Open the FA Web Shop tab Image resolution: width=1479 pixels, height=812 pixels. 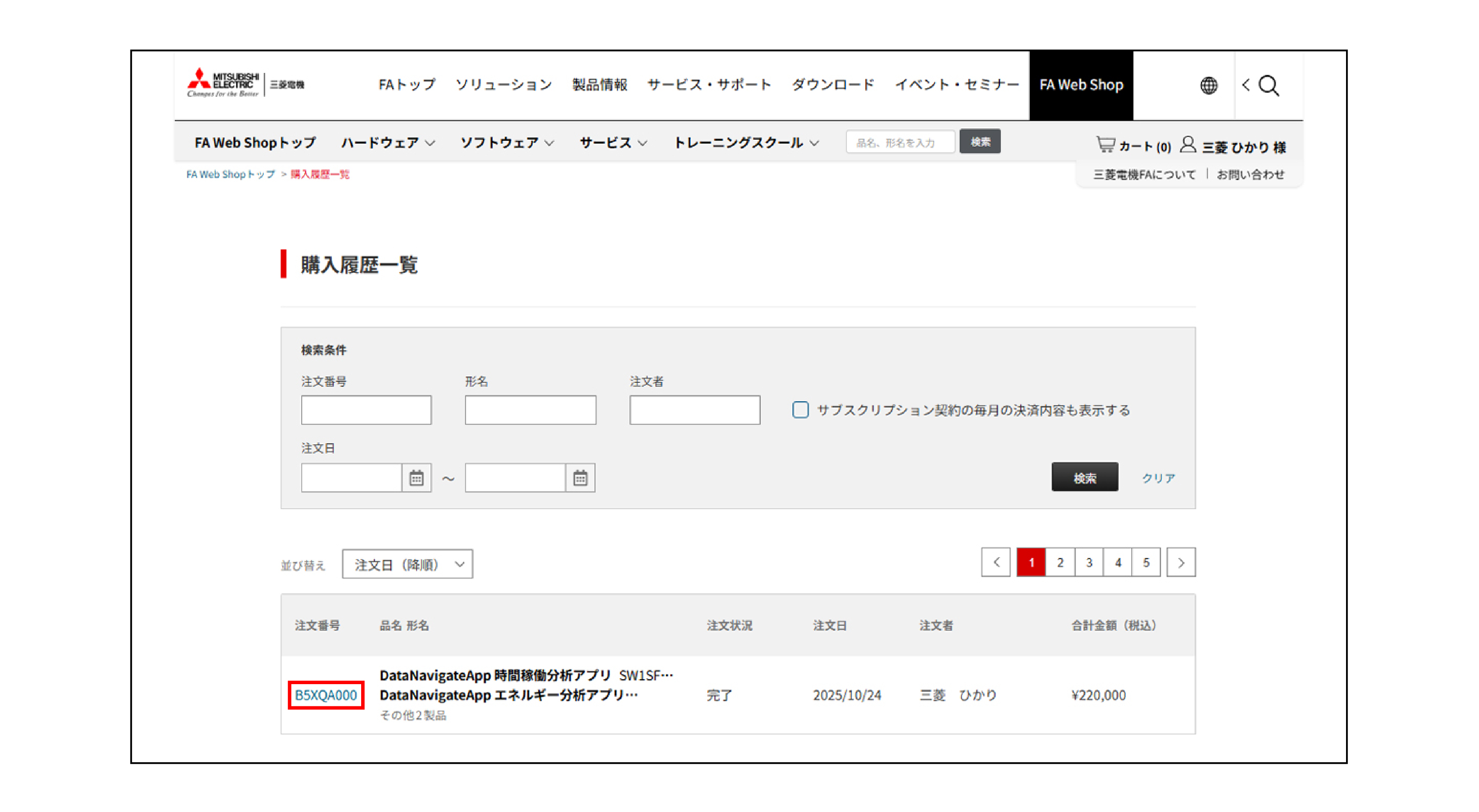point(1081,84)
